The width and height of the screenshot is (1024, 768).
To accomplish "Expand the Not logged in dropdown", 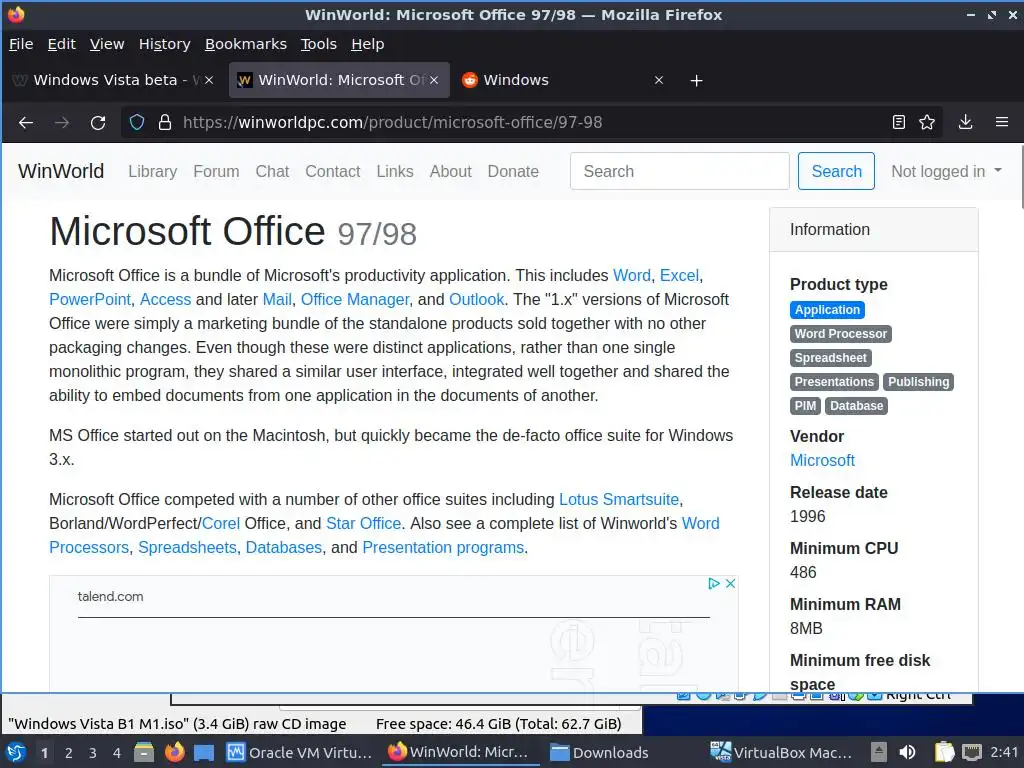I will (x=946, y=171).
